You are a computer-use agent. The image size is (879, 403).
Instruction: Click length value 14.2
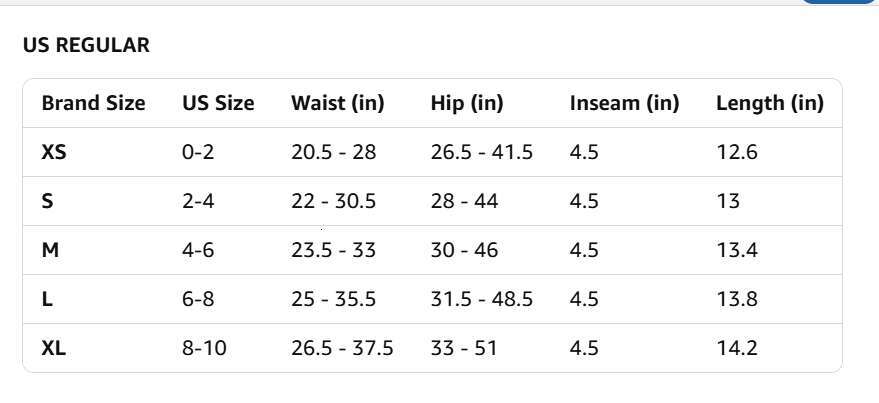point(737,348)
